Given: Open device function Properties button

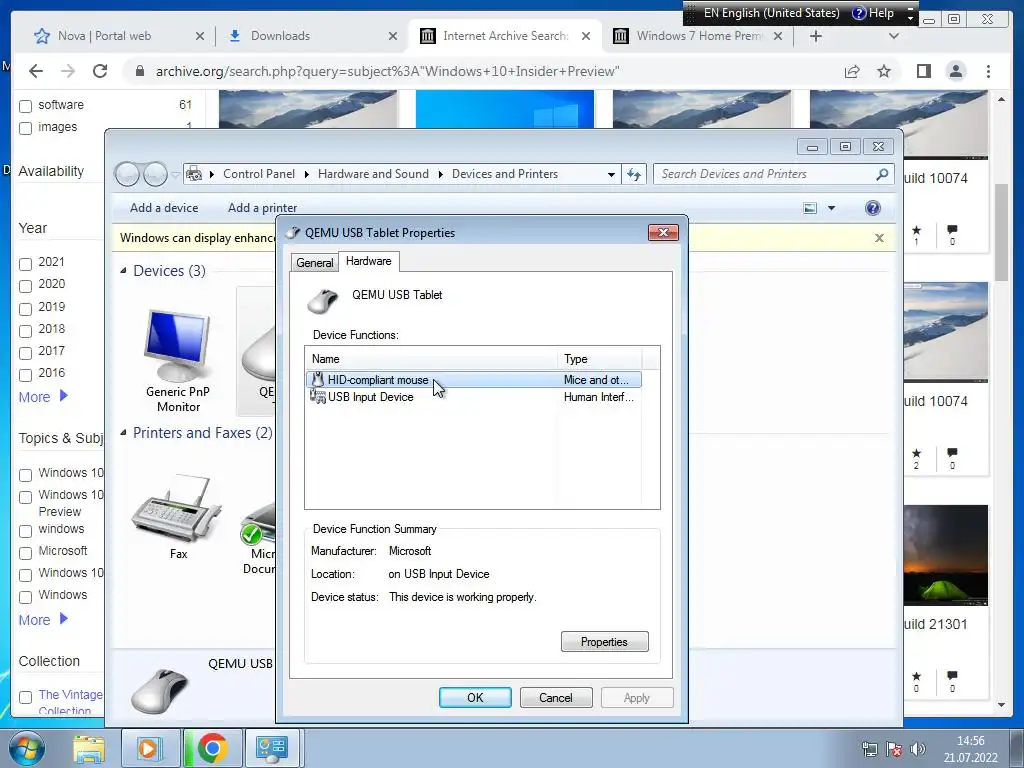Looking at the screenshot, I should [x=604, y=641].
